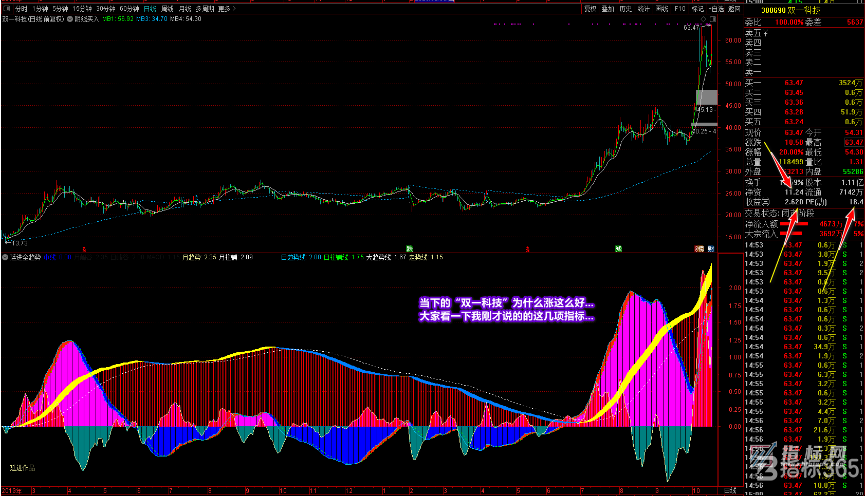Click the 现价 63.47 current price row
The image size is (868, 496).
774,132
